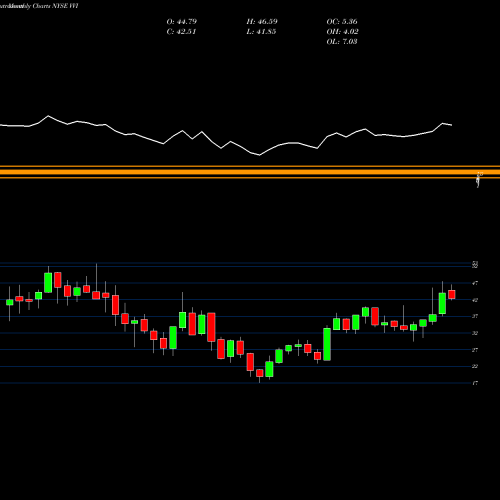The height and width of the screenshot is (500, 500).
Task: Select the high value "H: 46.59"
Action: (262, 22)
